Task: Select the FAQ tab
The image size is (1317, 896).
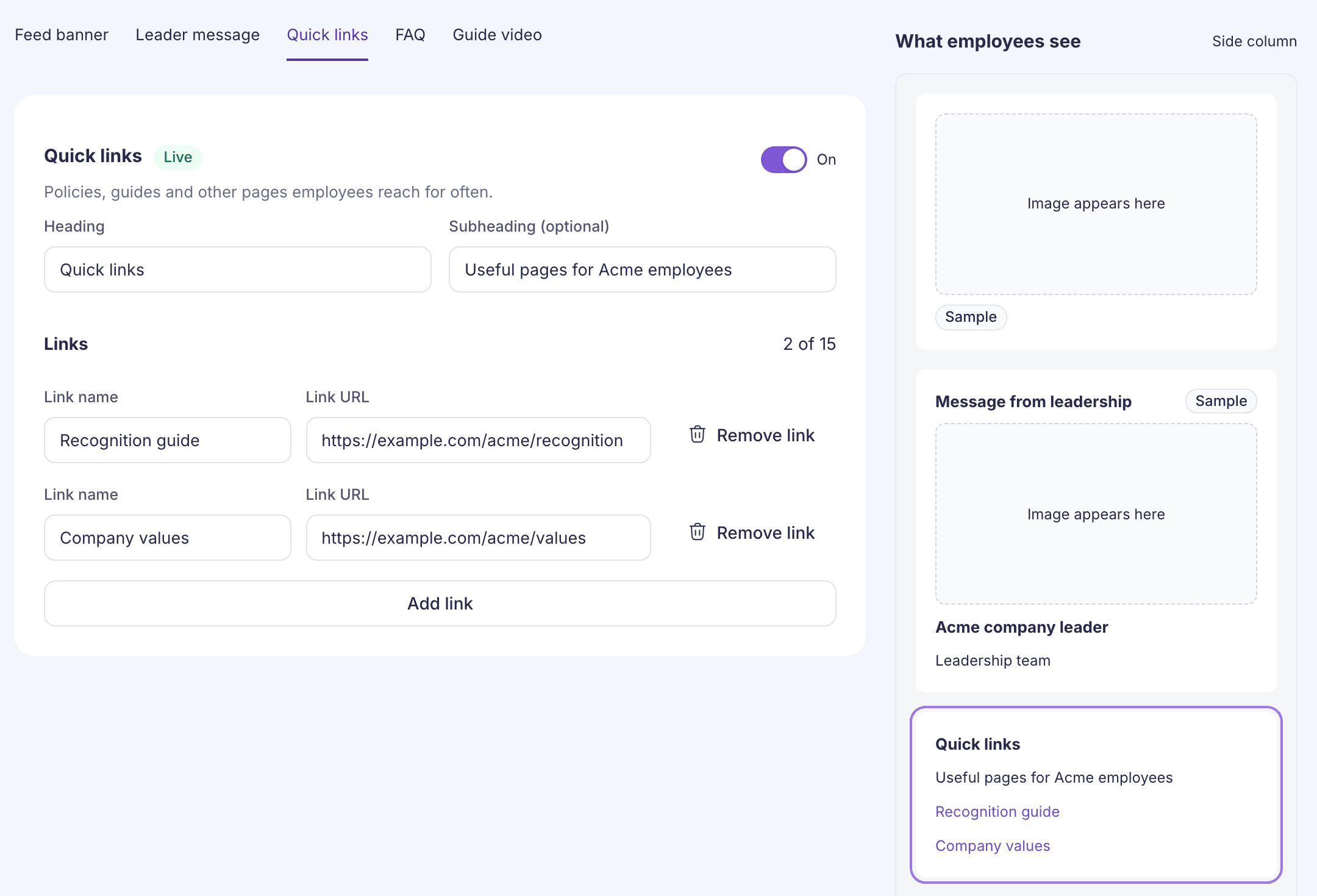Action: (x=410, y=35)
